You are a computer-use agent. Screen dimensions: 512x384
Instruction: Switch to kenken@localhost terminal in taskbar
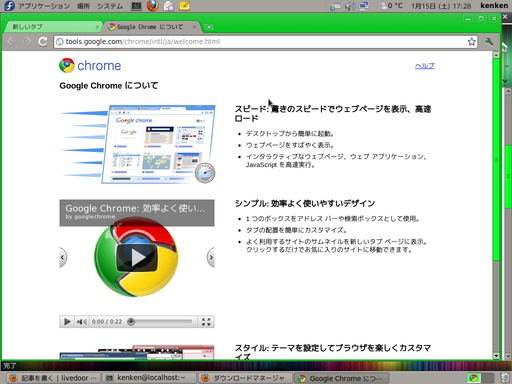click(x=149, y=378)
